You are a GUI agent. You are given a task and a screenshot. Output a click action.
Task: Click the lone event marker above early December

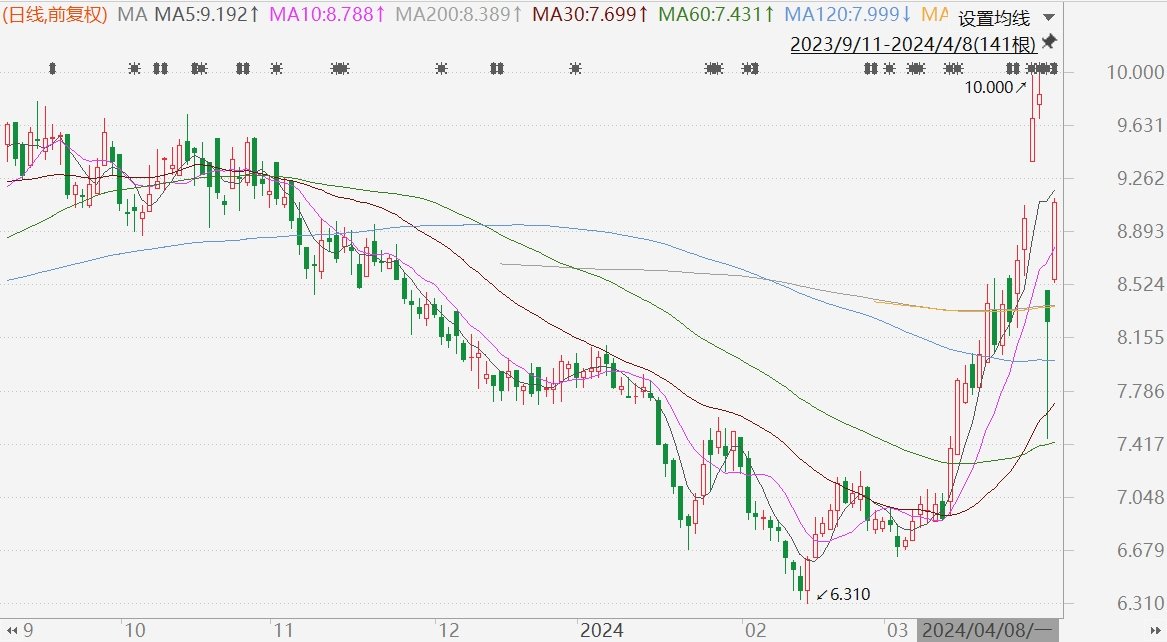pyautogui.click(x=441, y=68)
